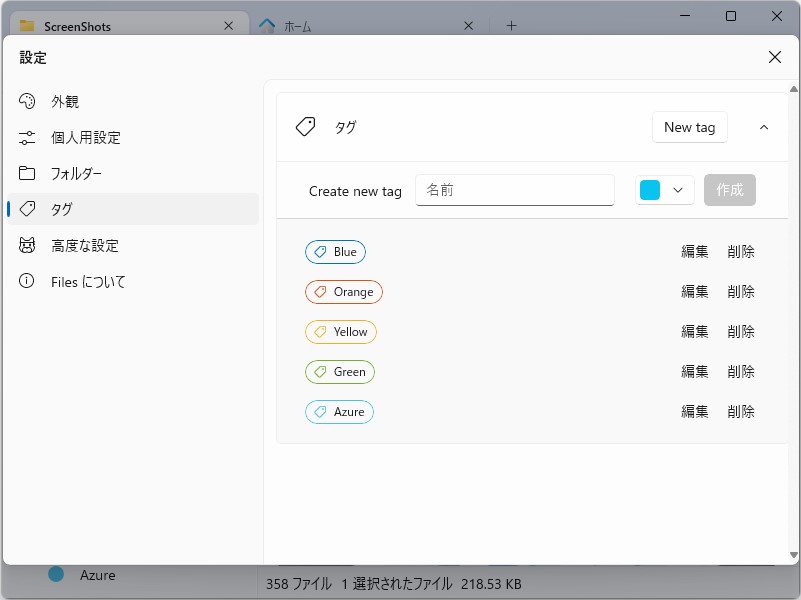Click 編集 next to the Green tag

click(694, 371)
